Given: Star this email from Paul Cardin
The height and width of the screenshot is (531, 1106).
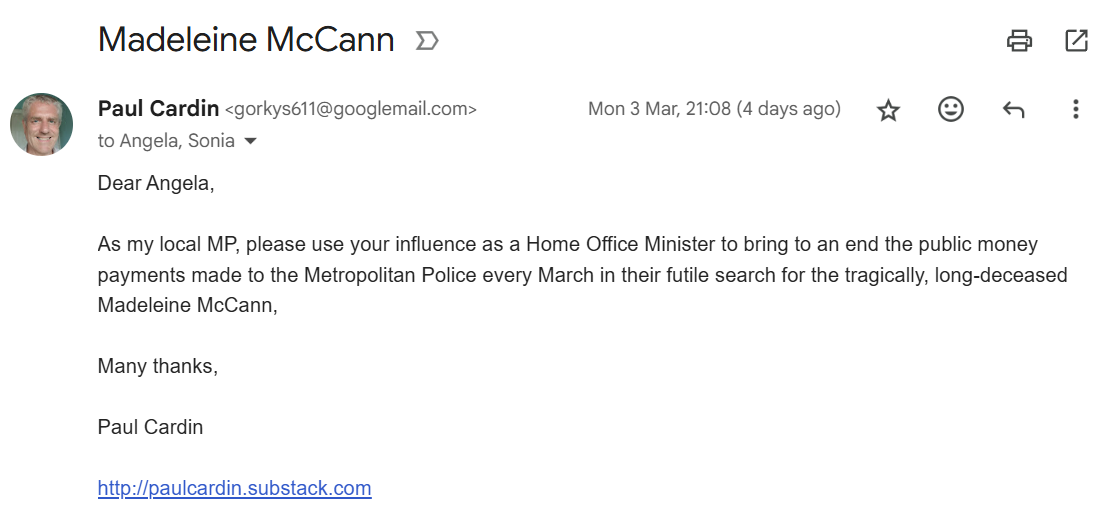Looking at the screenshot, I should click(888, 110).
